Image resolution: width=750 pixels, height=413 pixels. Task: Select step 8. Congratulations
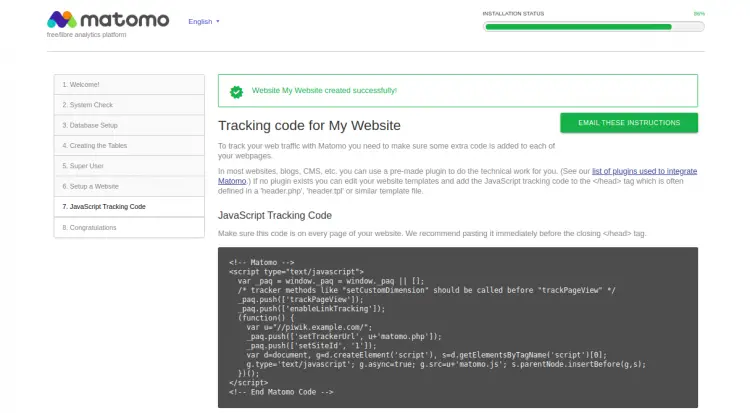pos(129,228)
